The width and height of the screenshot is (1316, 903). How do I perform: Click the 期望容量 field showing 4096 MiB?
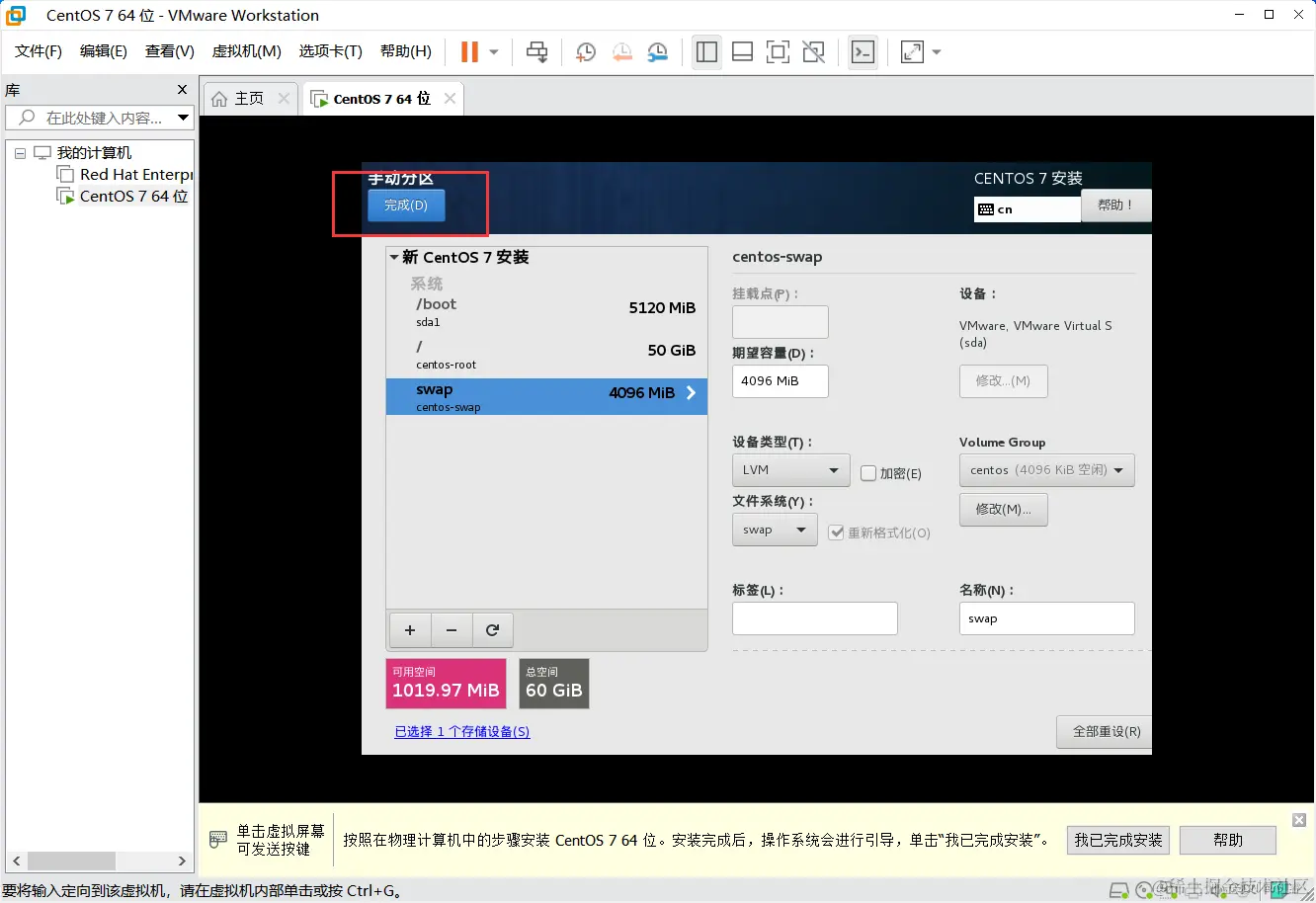coord(781,381)
